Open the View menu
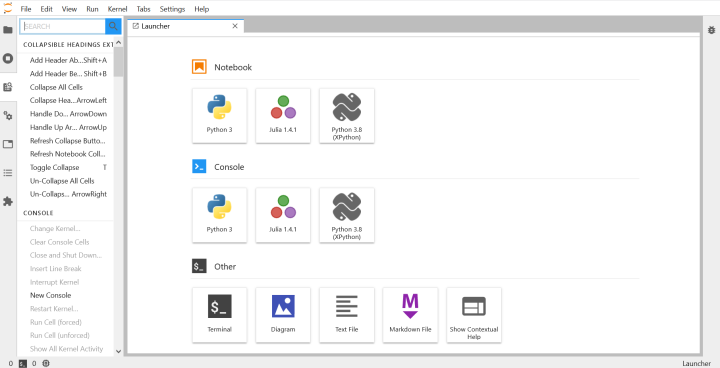 click(69, 9)
